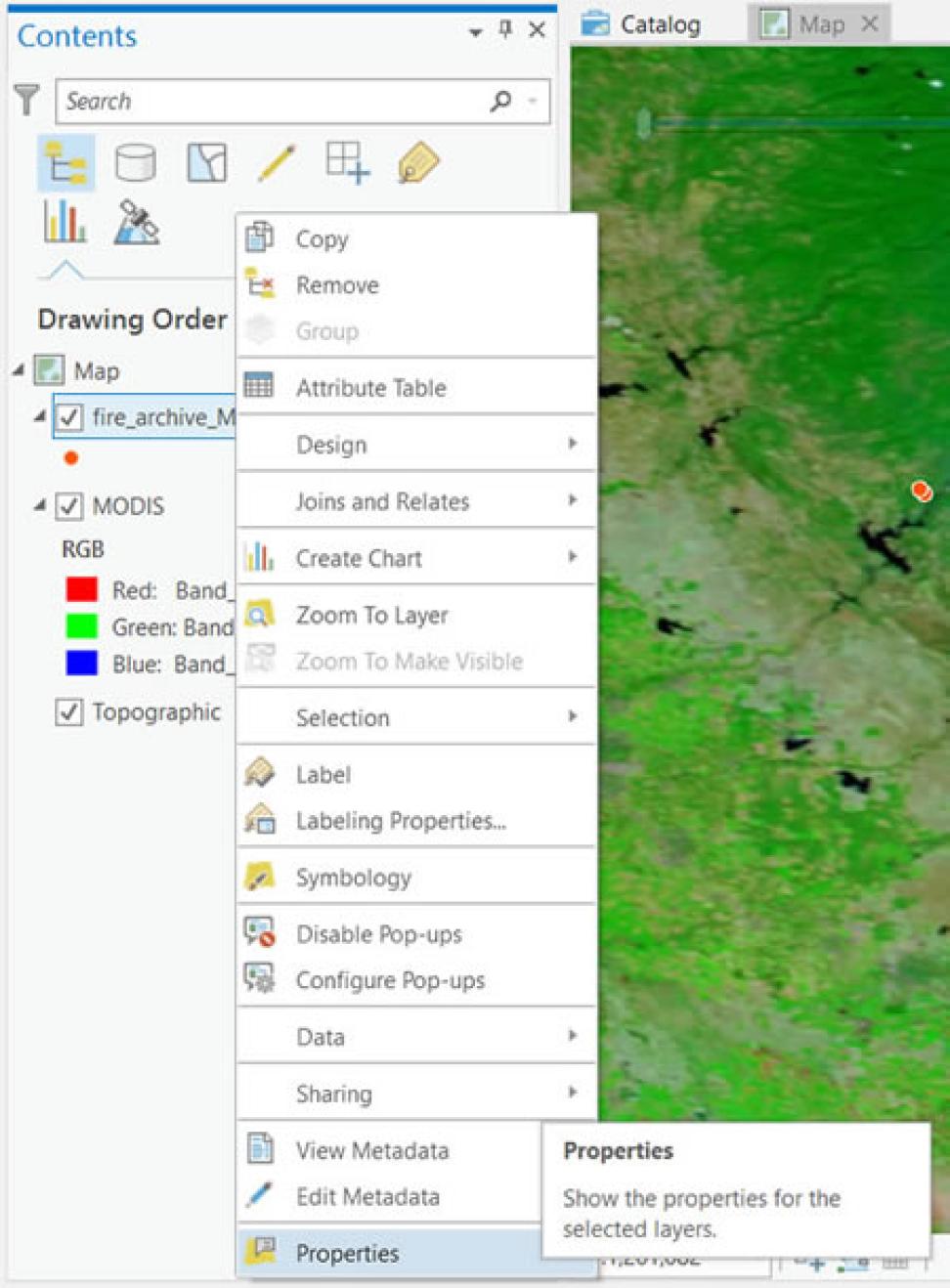Collapse the fire_archive layer legend
Image resolution: width=950 pixels, height=1288 pixels.
tap(39, 416)
